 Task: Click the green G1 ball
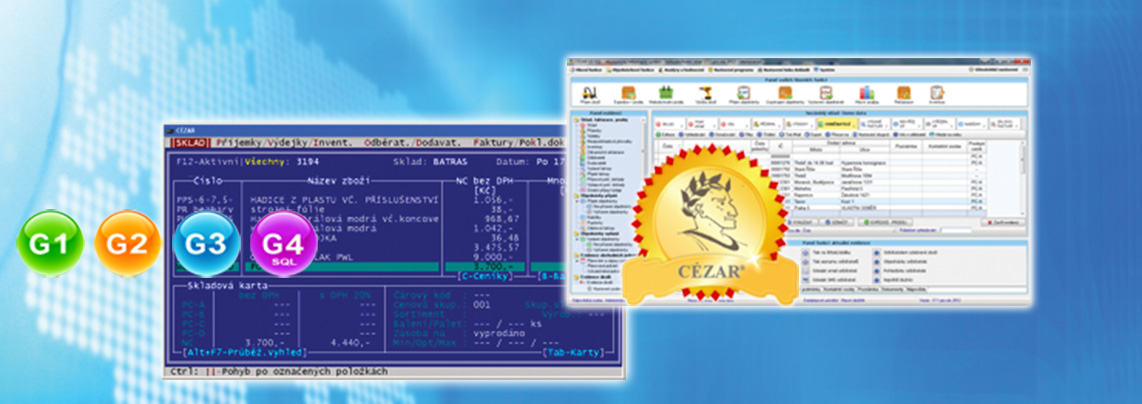point(50,244)
